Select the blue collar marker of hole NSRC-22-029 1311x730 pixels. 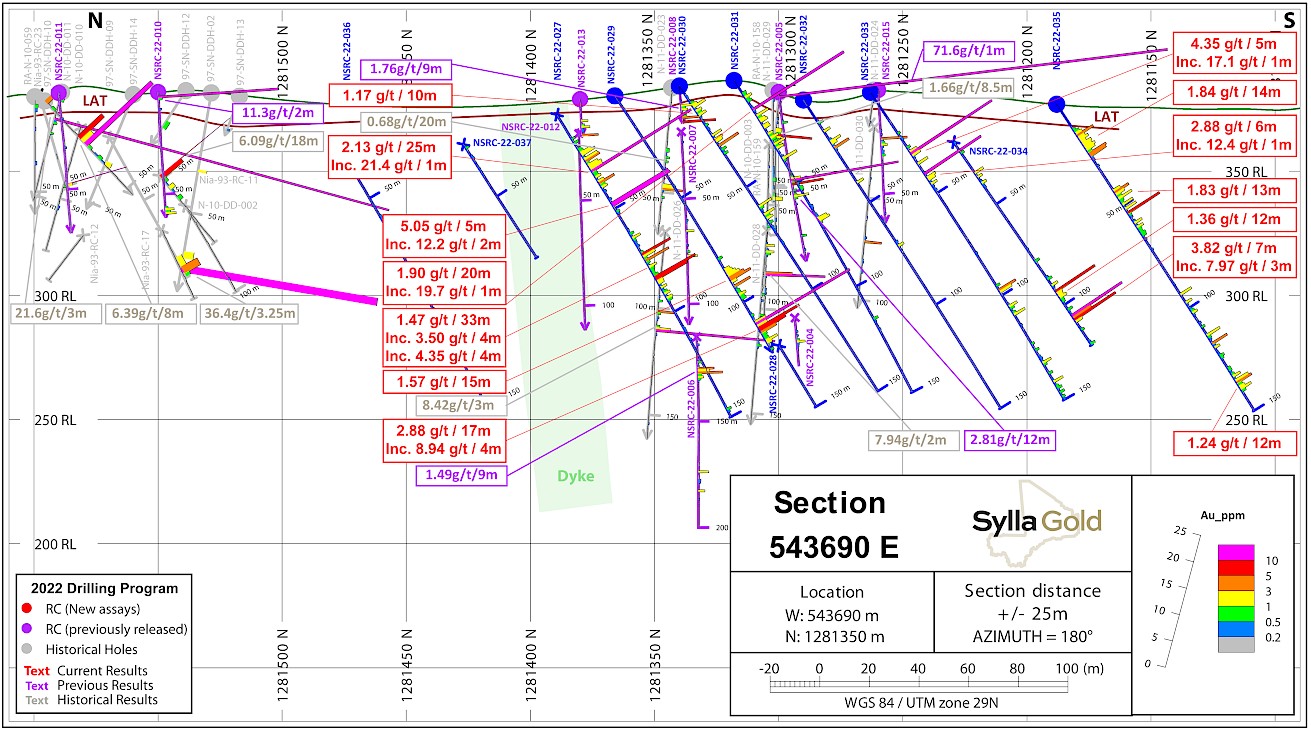(x=614, y=95)
